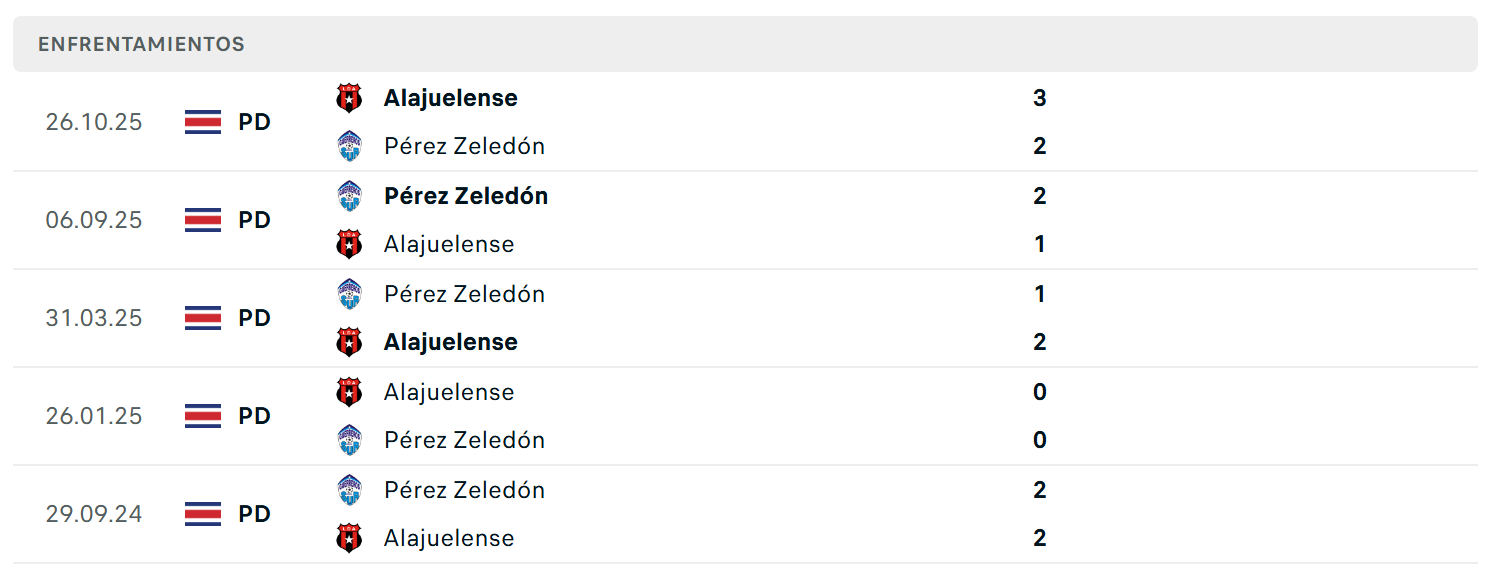Image resolution: width=1496 pixels, height=580 pixels.
Task: Click Pérez Zeledón crest in 26.10.25 match
Action: pyautogui.click(x=349, y=146)
